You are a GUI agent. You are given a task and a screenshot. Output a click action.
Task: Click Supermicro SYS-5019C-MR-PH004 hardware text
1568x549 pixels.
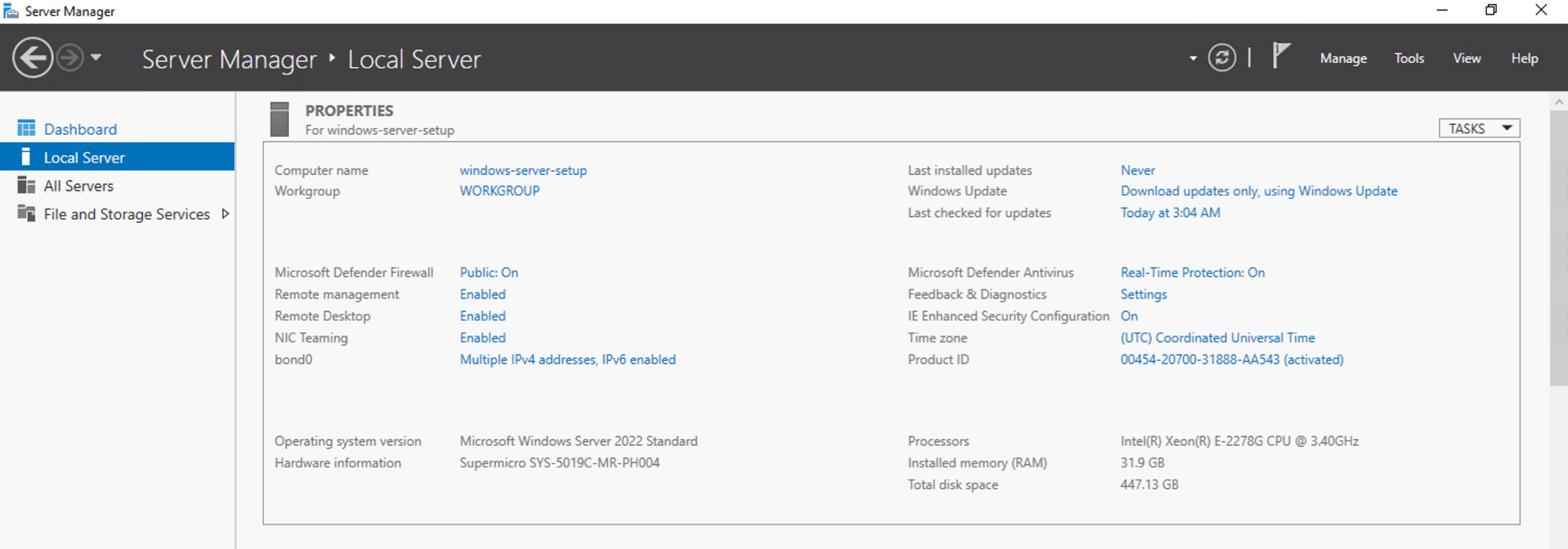click(x=559, y=462)
